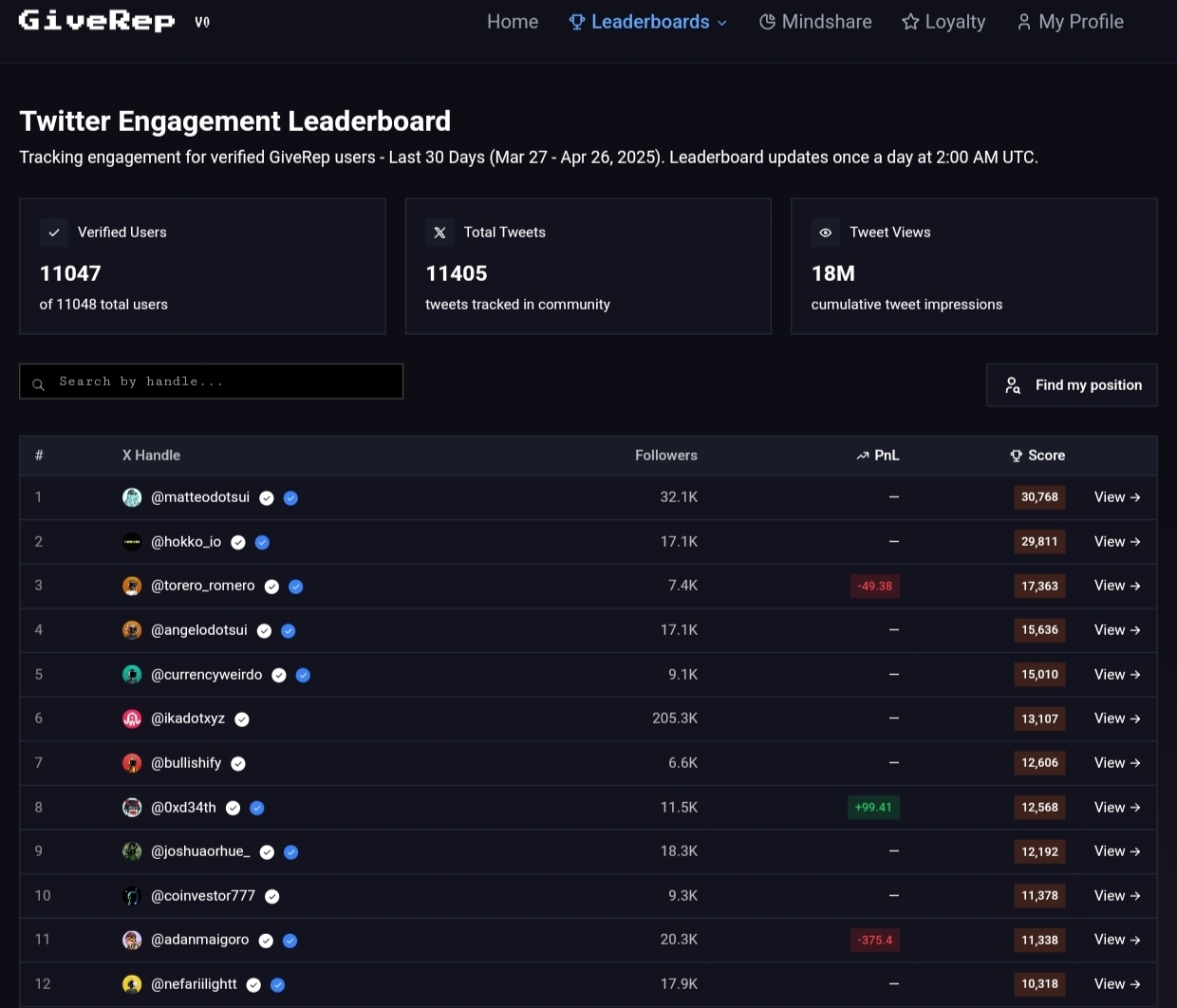The width and height of the screenshot is (1177, 1008).
Task: Click the +99.41 PnL badge
Action: (873, 808)
